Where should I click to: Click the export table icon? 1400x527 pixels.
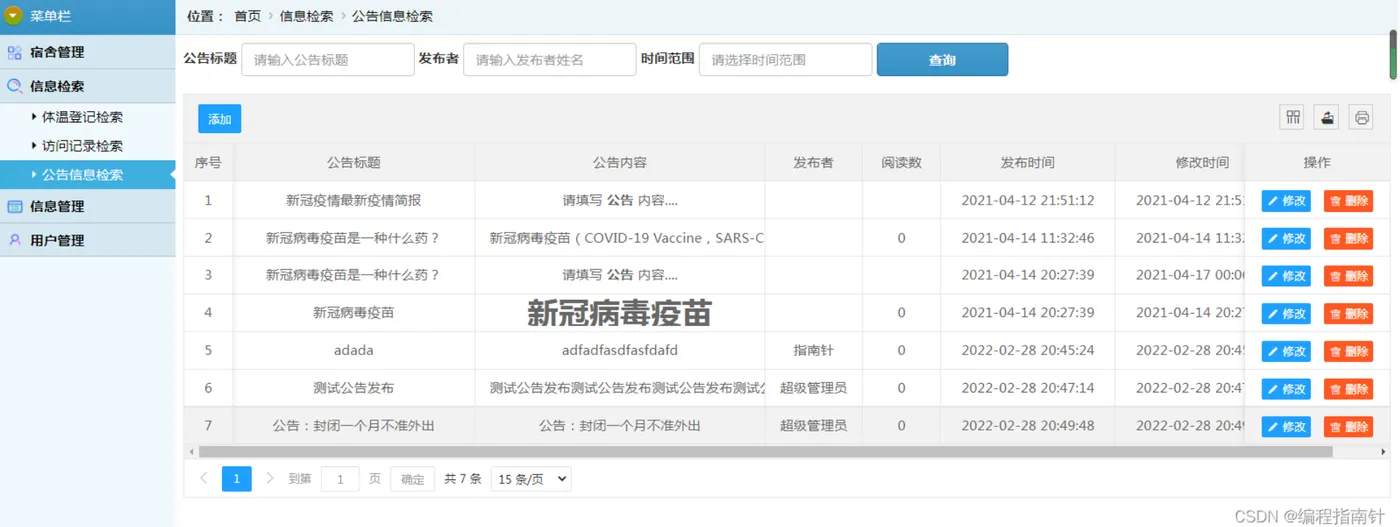click(1327, 118)
